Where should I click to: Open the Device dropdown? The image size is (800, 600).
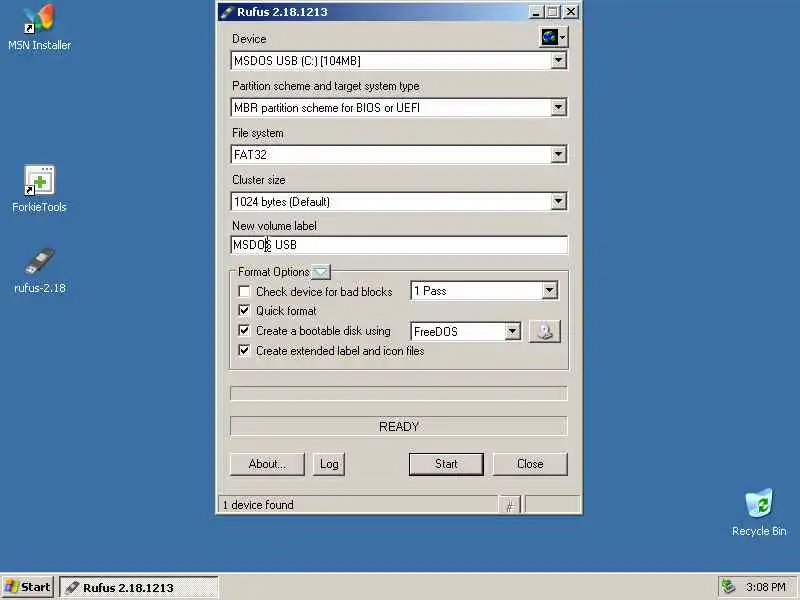pyautogui.click(x=399, y=61)
